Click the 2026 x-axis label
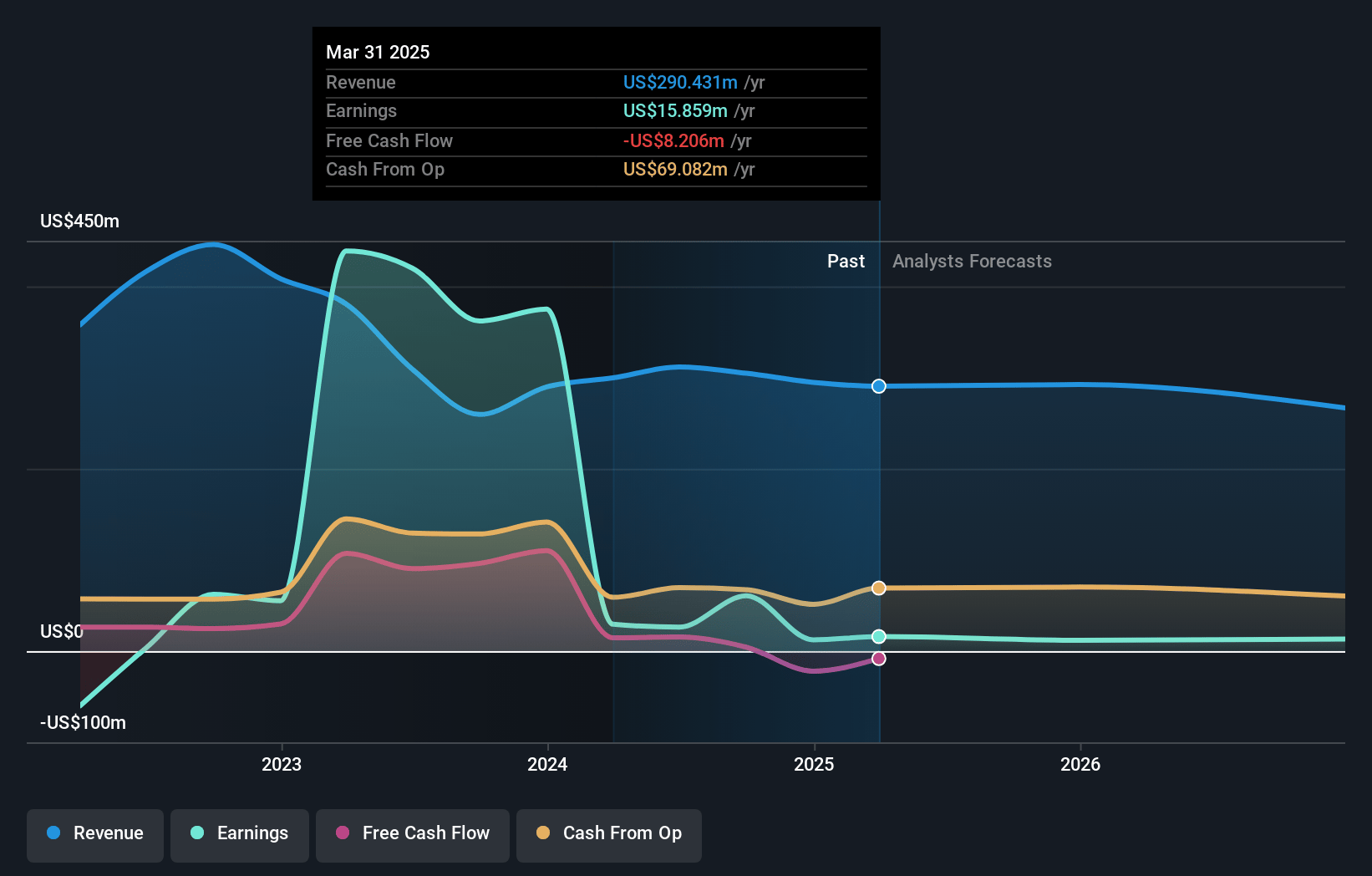 coord(1080,764)
